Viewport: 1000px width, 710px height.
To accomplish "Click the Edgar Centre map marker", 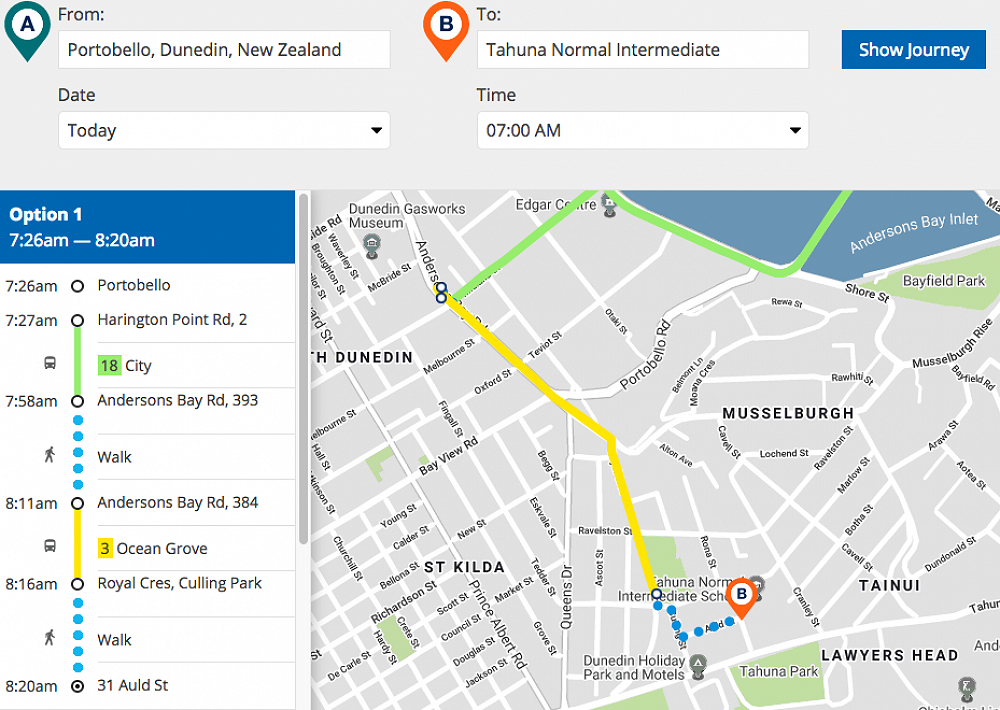I will [609, 206].
